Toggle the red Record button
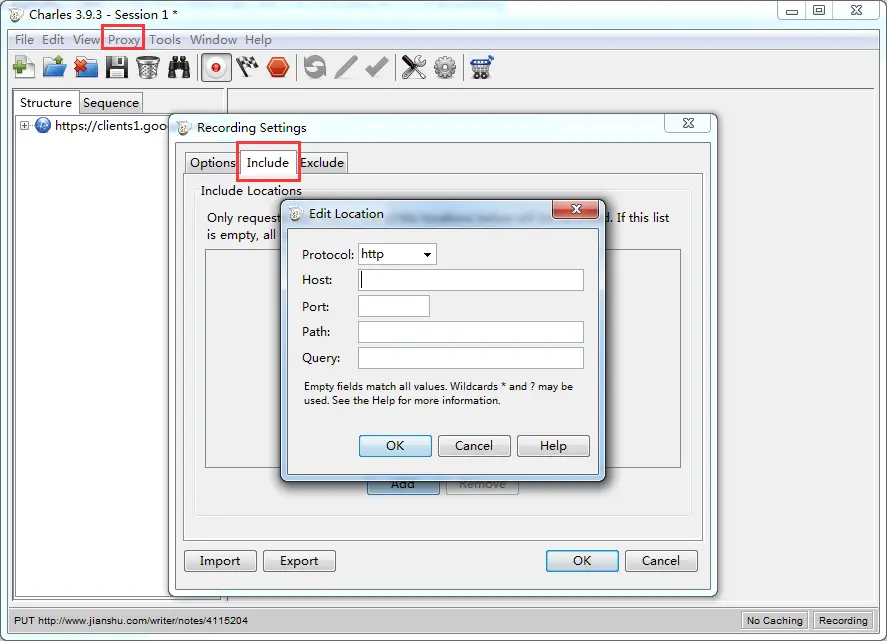This screenshot has height=641, width=887. click(x=216, y=68)
